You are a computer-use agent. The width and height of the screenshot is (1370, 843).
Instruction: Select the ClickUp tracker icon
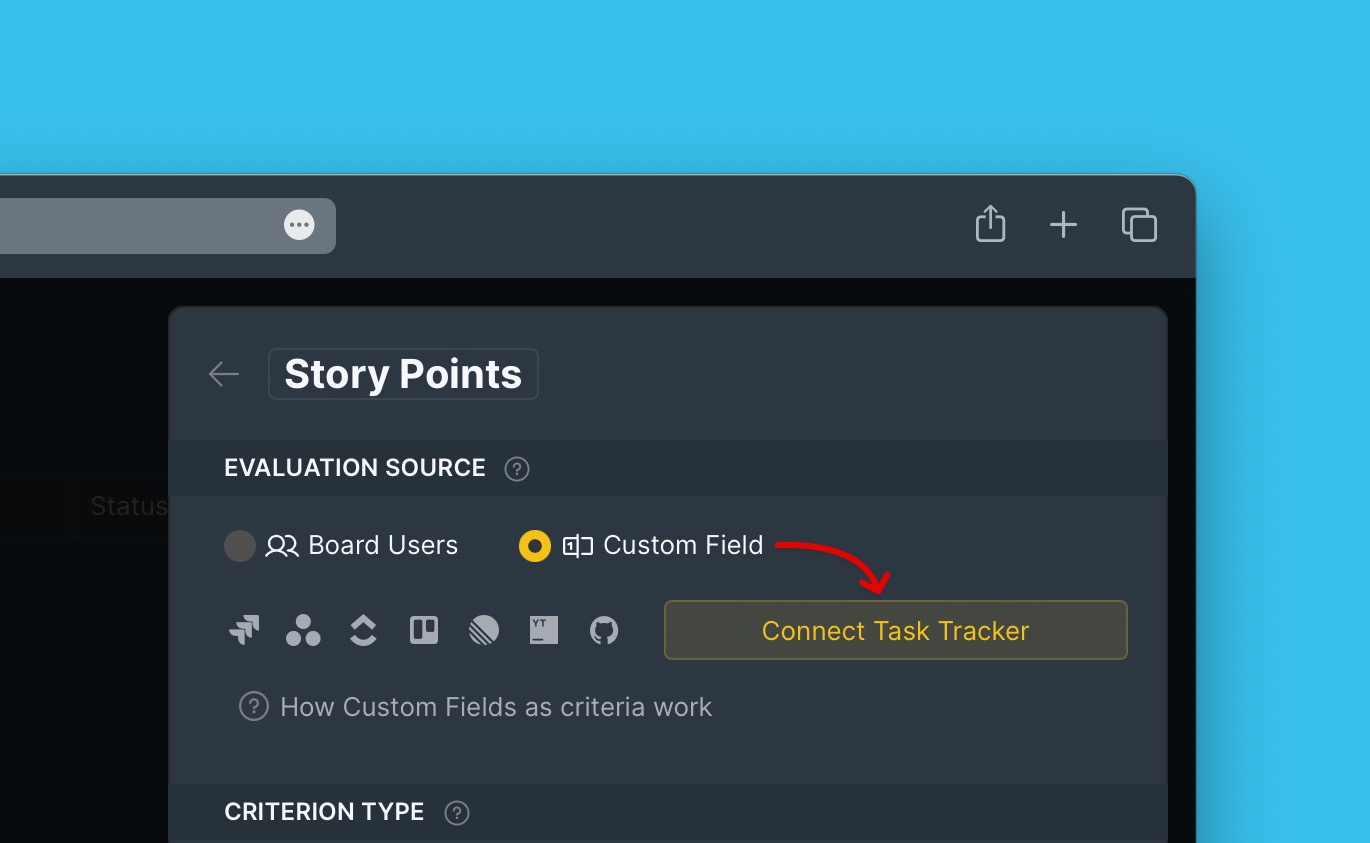pyautogui.click(x=363, y=630)
